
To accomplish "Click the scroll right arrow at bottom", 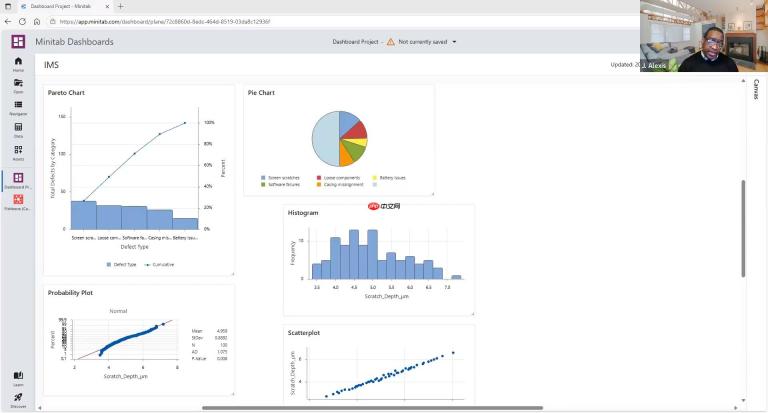I will click(x=735, y=408).
